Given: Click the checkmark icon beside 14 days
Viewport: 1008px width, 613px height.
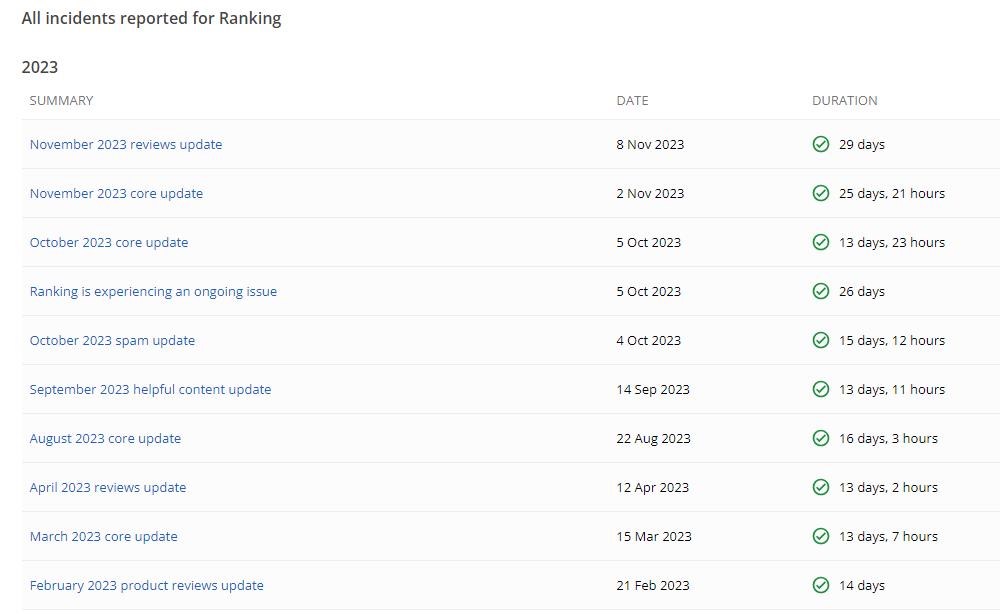Looking at the screenshot, I should point(821,585).
